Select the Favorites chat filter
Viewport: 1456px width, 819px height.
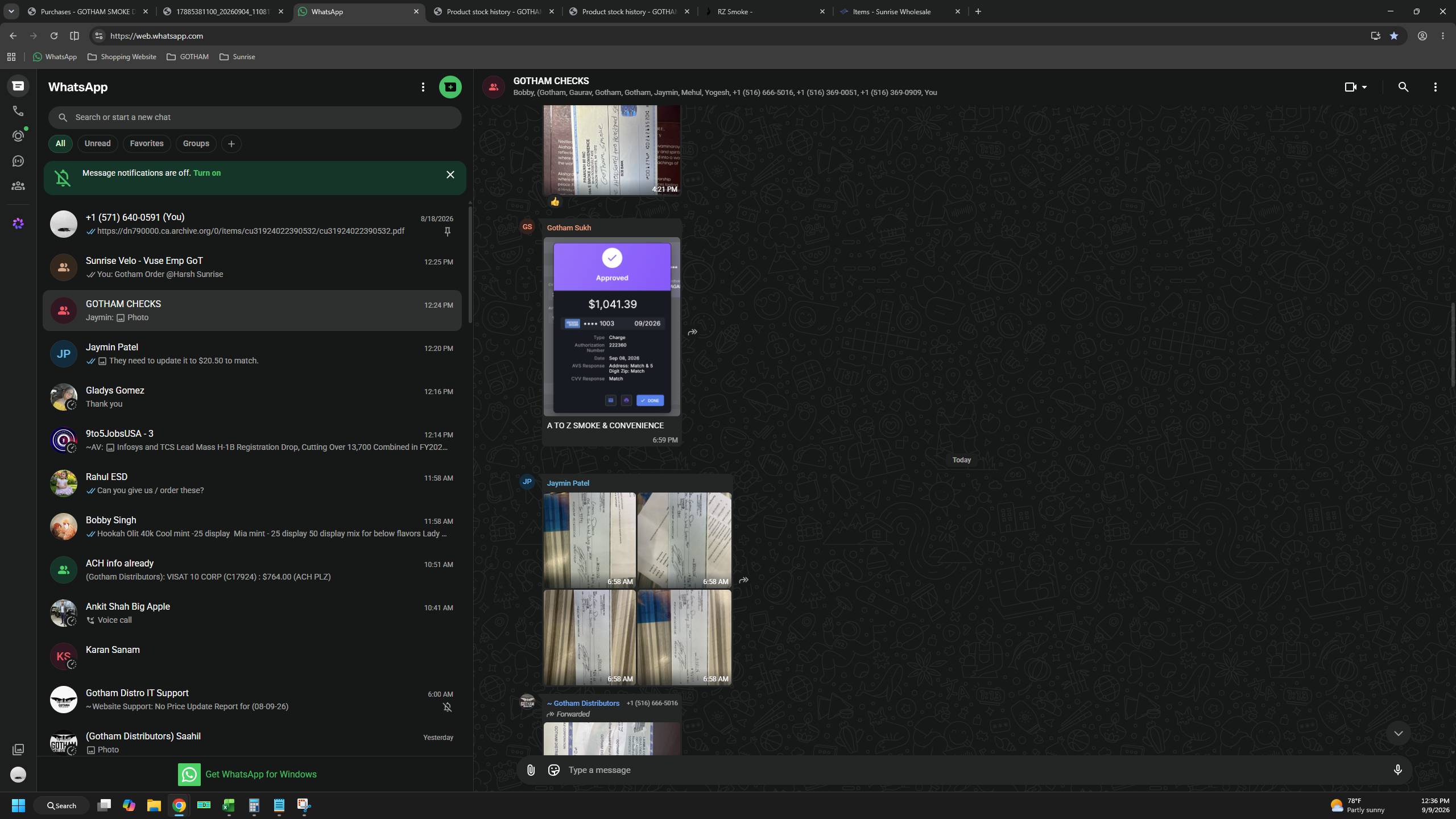click(x=147, y=143)
